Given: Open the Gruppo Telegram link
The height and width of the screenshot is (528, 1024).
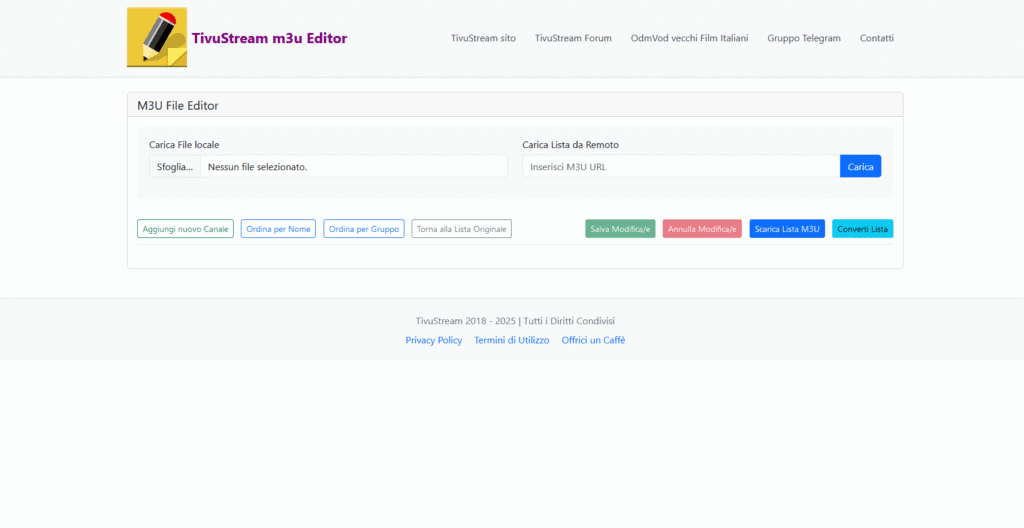Looking at the screenshot, I should 804,38.
